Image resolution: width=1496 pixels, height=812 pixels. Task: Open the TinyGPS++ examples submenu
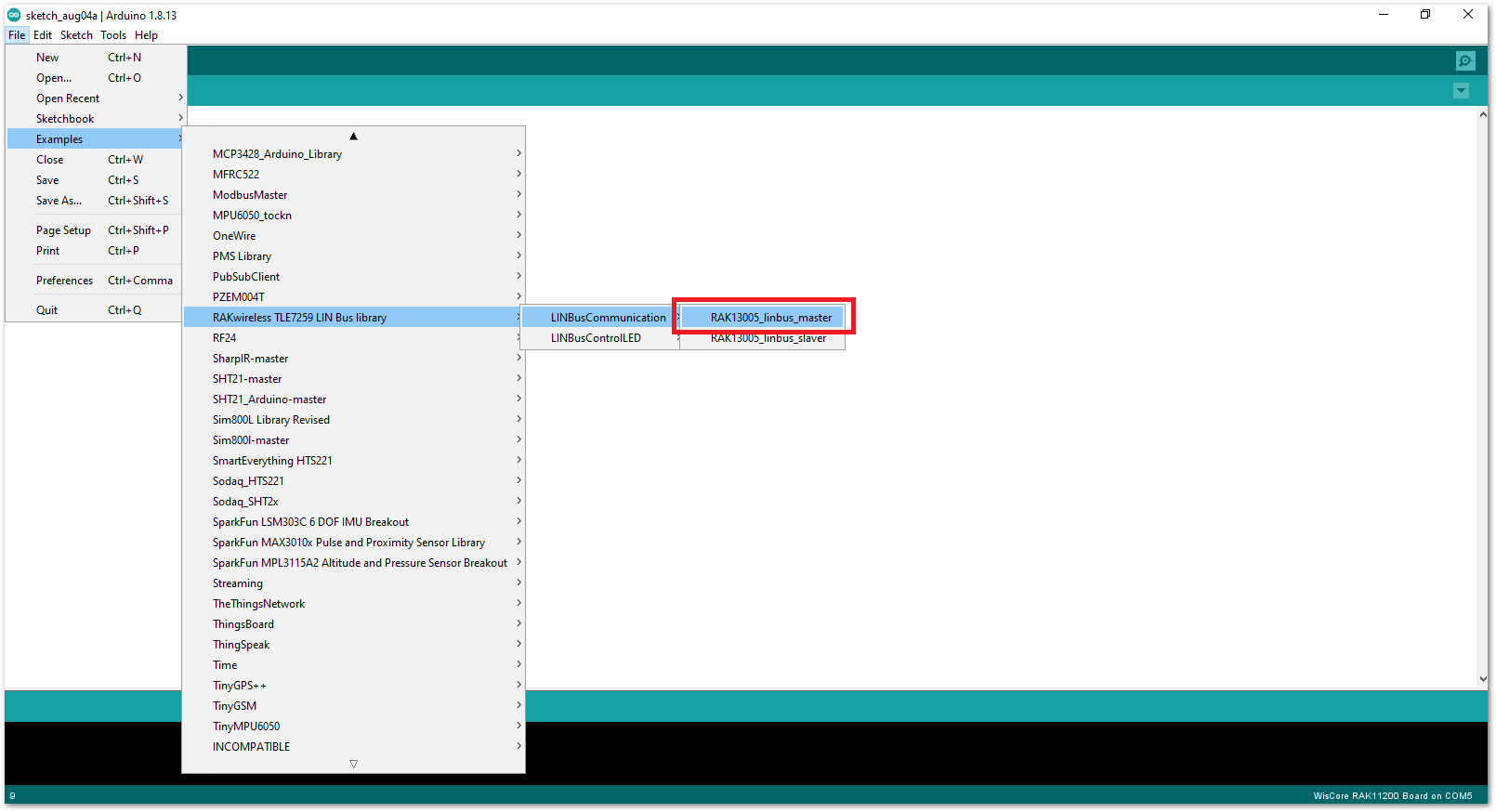354,686
